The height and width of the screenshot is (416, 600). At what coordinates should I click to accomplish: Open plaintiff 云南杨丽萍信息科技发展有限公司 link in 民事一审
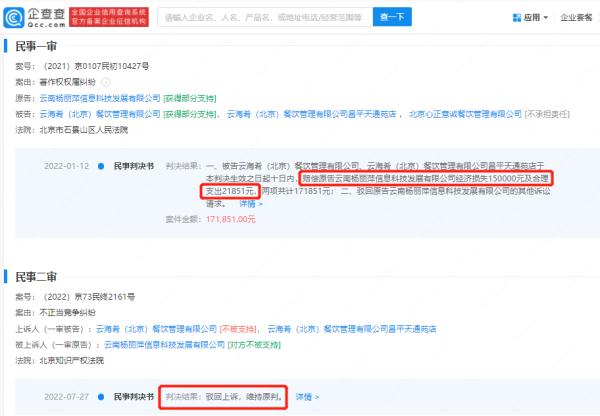click(x=100, y=98)
